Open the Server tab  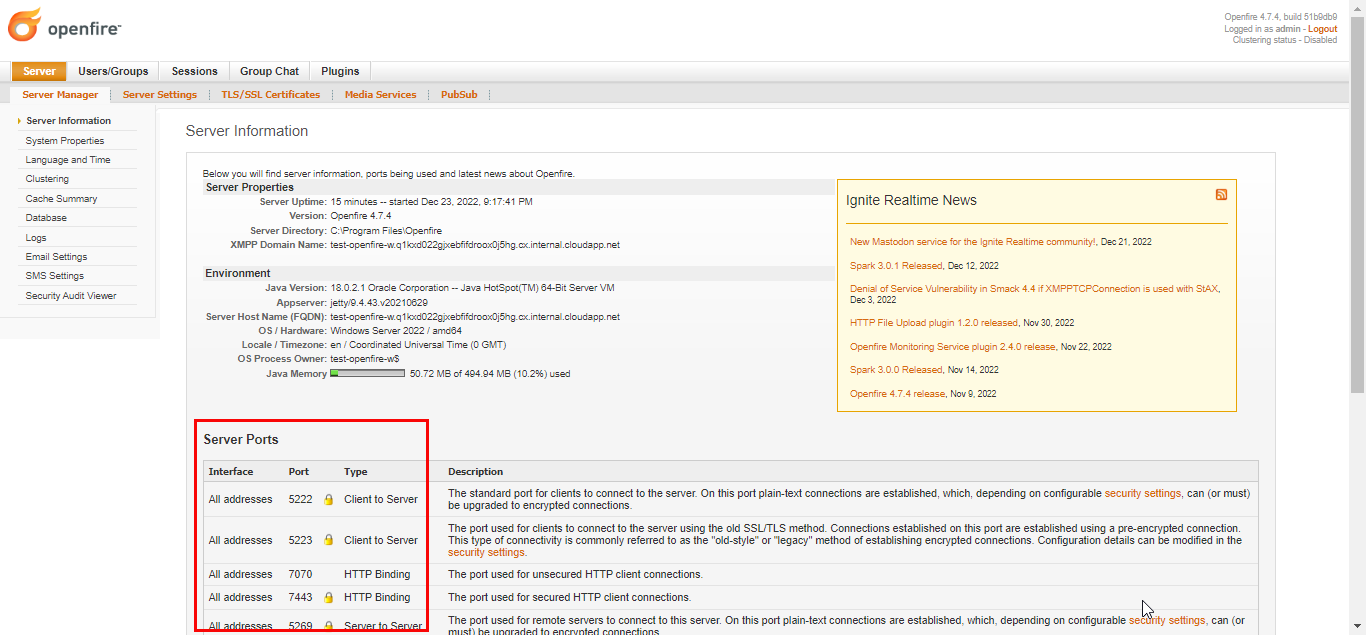[x=39, y=71]
